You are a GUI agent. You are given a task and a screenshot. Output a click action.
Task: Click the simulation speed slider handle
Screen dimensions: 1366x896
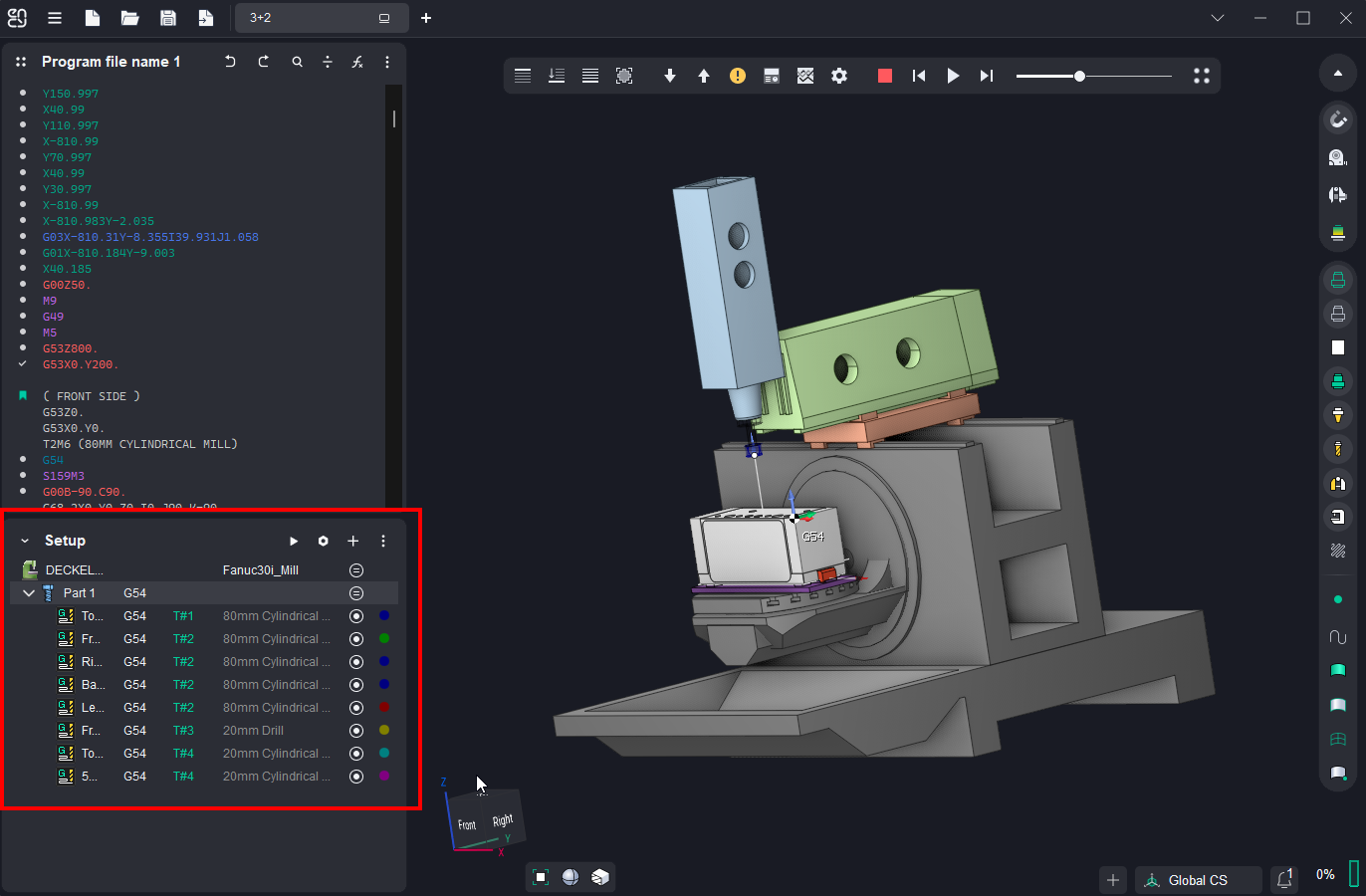coord(1079,76)
